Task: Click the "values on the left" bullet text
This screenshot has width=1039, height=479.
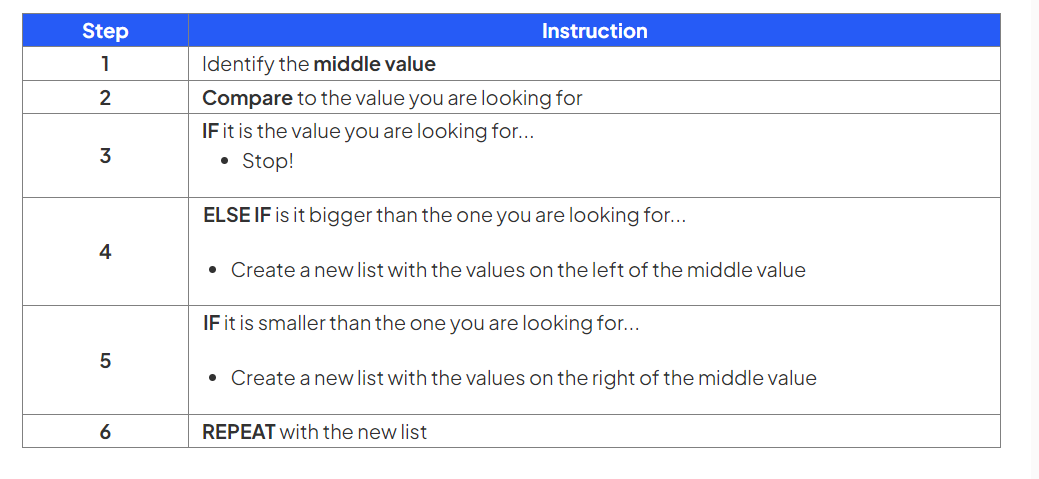Action: (518, 269)
